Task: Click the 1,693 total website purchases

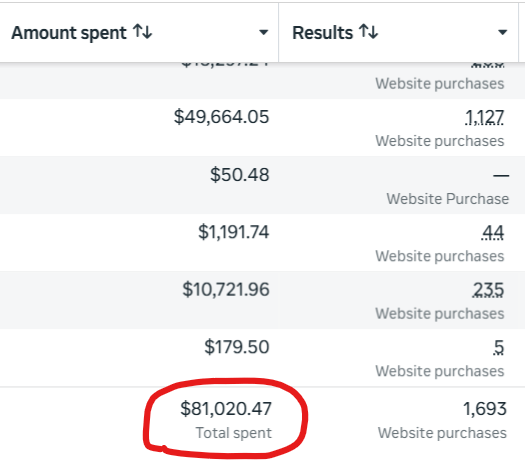Action: click(x=485, y=409)
